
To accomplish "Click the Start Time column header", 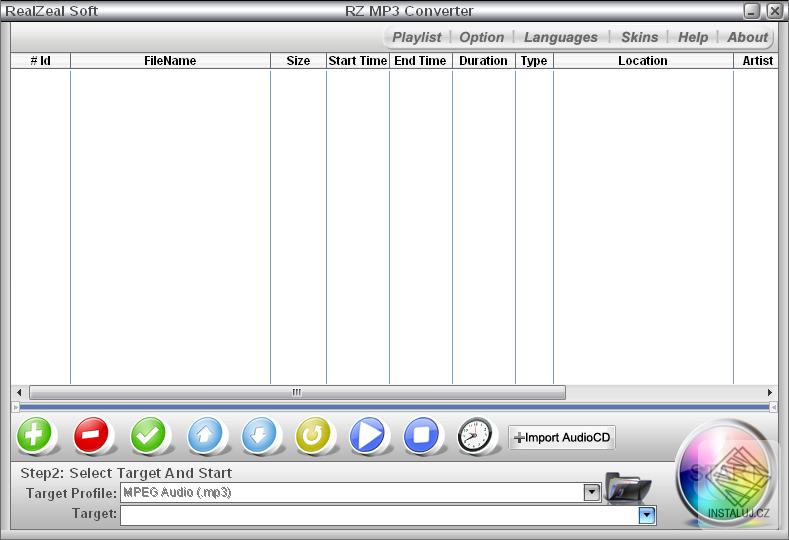I will pos(358,61).
